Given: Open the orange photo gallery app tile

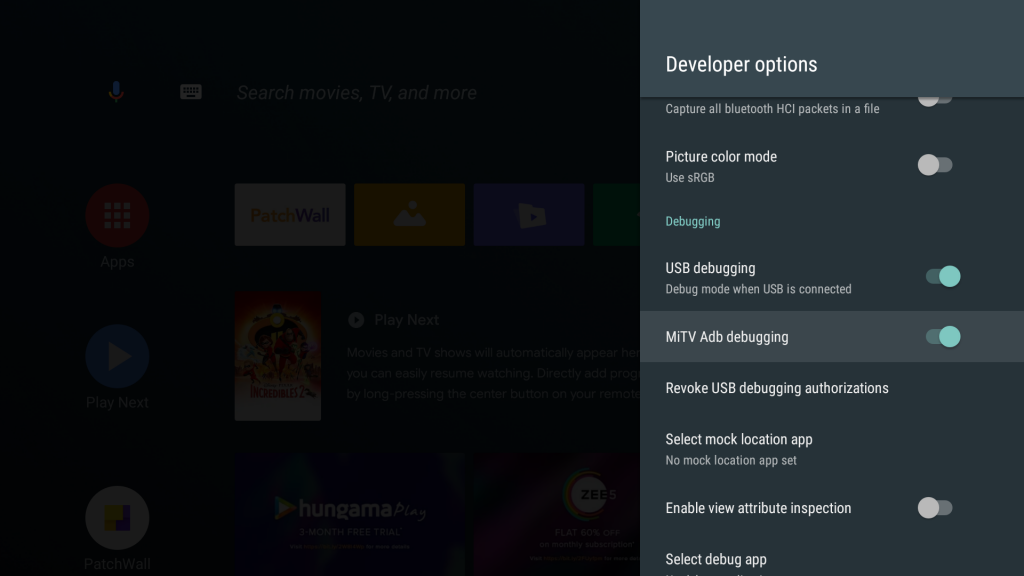Looking at the screenshot, I should coord(409,215).
